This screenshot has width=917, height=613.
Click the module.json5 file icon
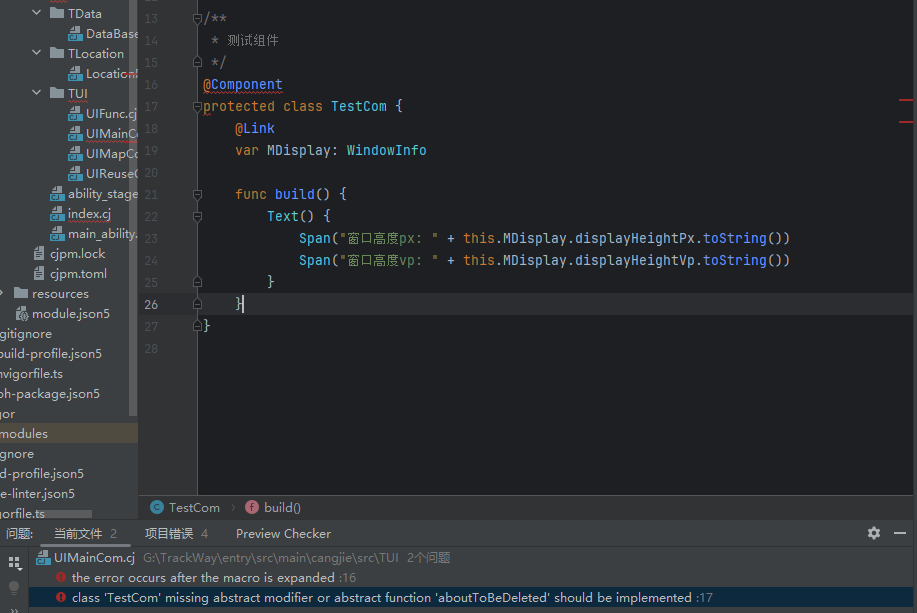[22, 314]
